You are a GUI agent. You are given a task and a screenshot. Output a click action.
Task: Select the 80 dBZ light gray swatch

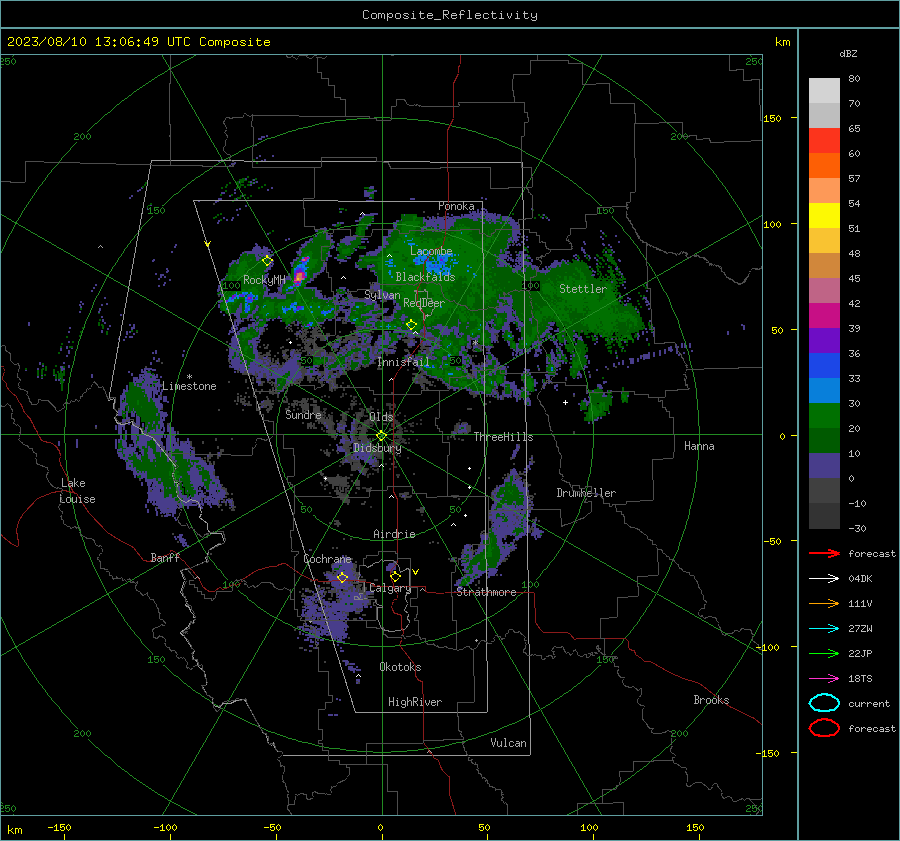click(x=824, y=91)
